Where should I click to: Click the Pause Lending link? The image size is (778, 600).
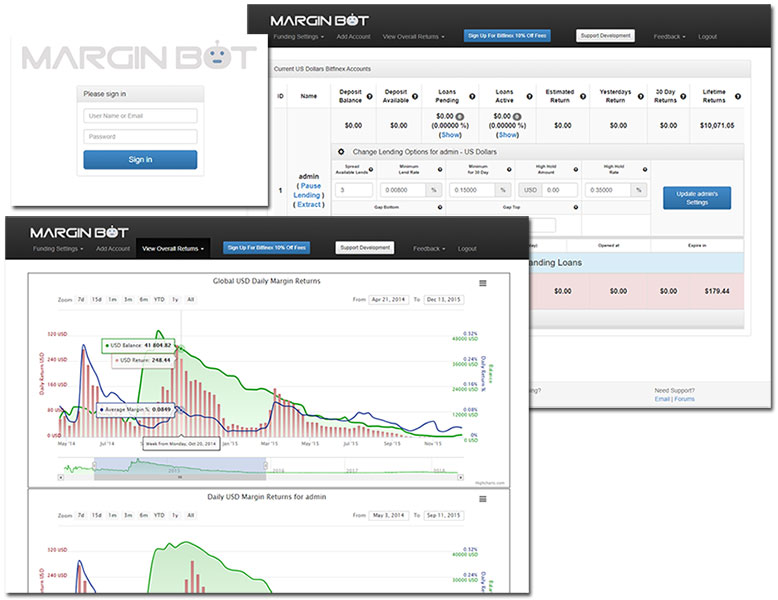click(309, 191)
